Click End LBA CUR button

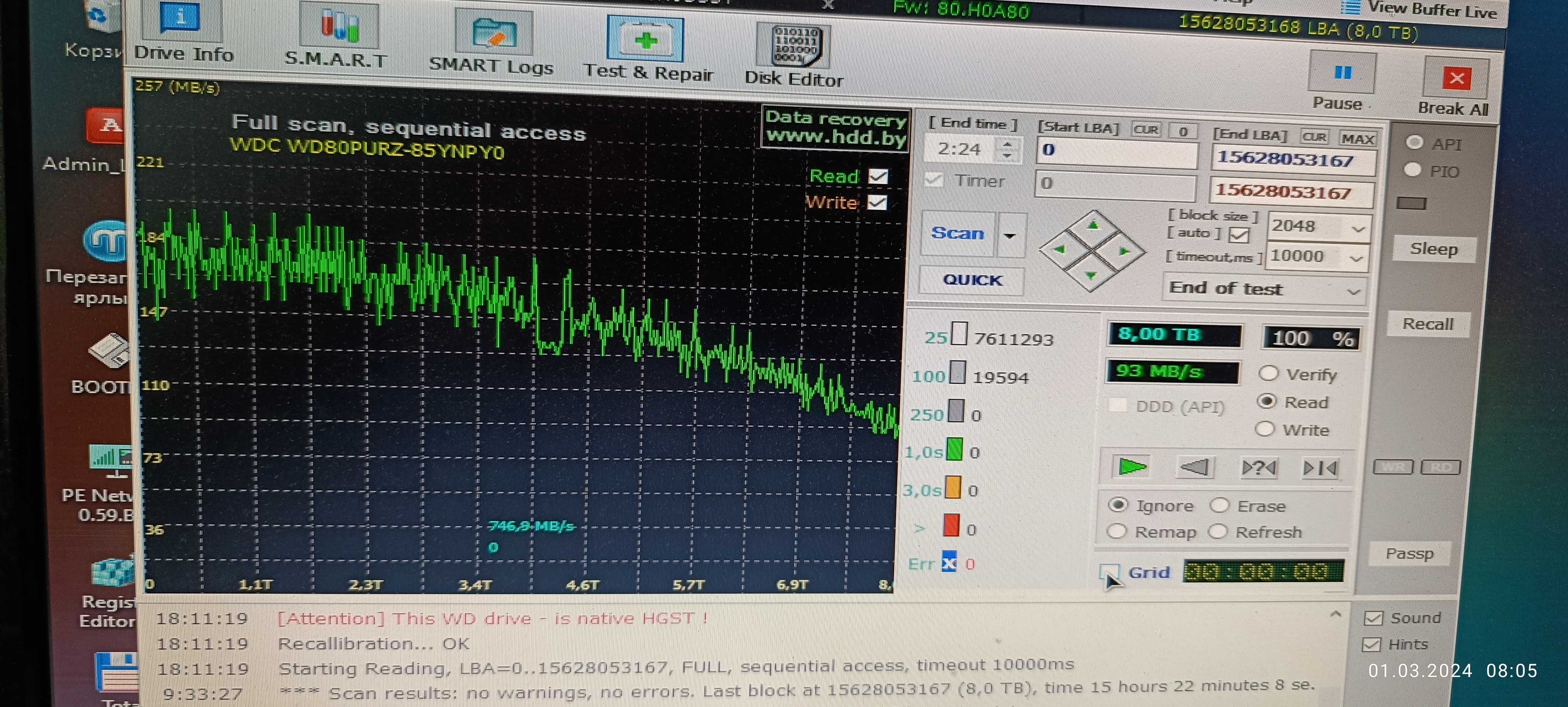pyautogui.click(x=1314, y=137)
